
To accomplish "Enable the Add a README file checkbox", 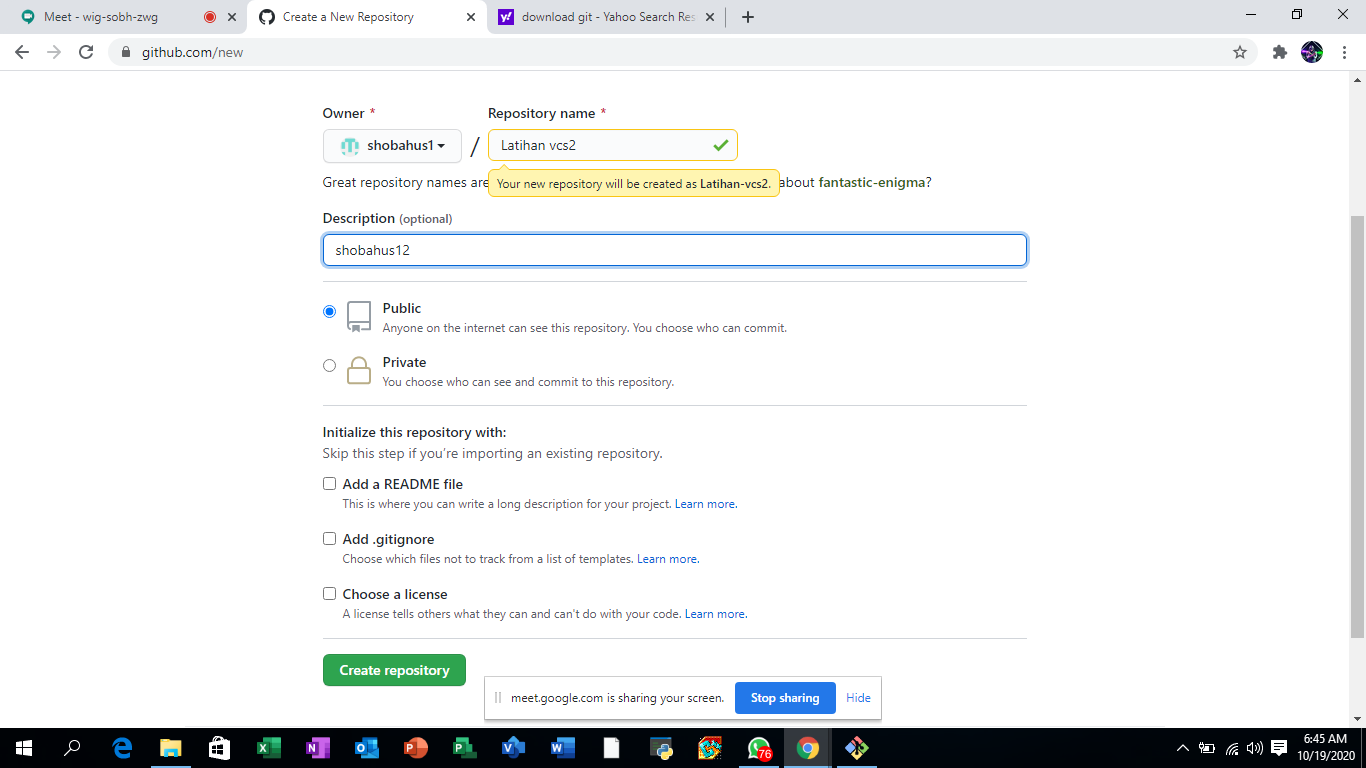I will [329, 483].
